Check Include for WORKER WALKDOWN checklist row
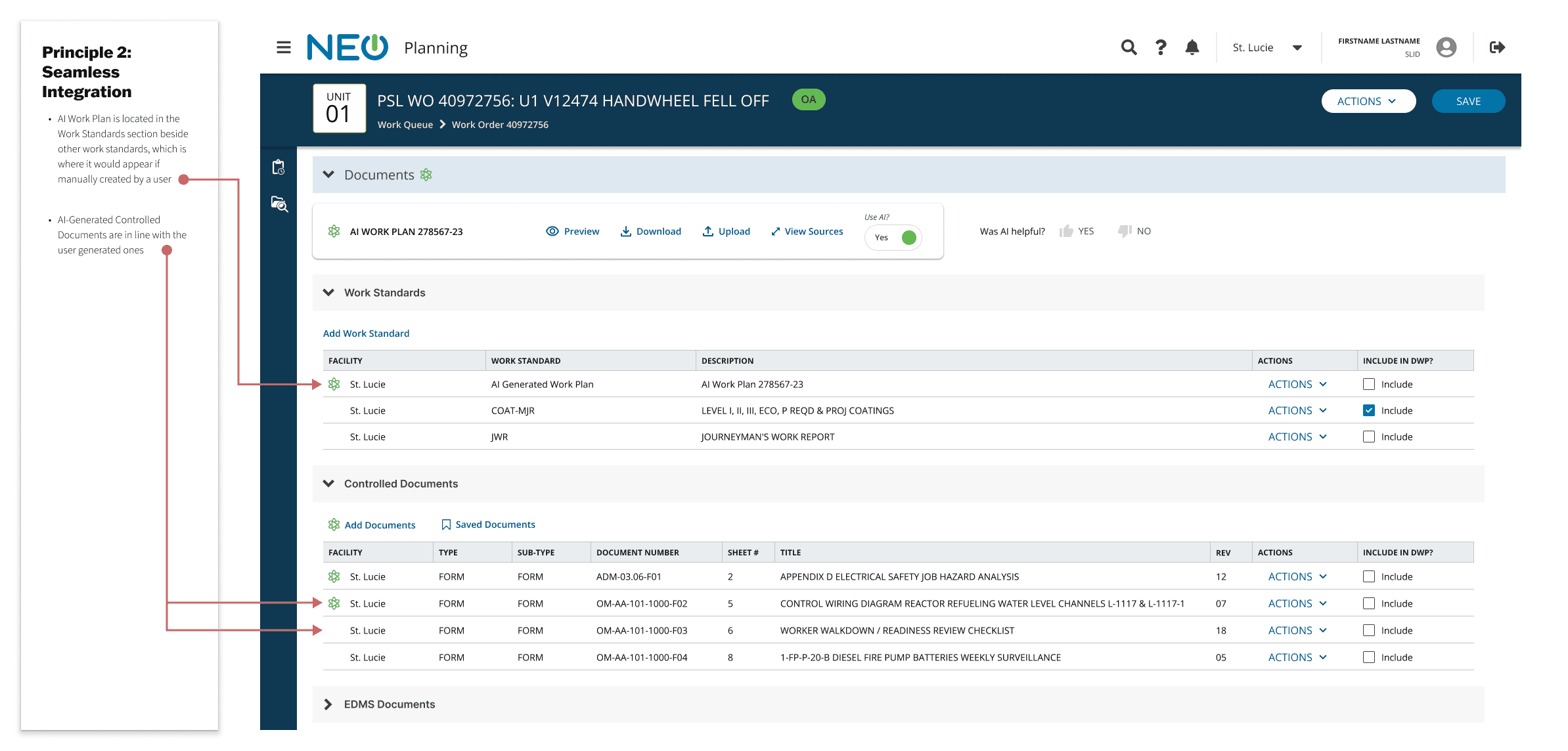The height and width of the screenshot is (751, 1568). coord(1369,630)
